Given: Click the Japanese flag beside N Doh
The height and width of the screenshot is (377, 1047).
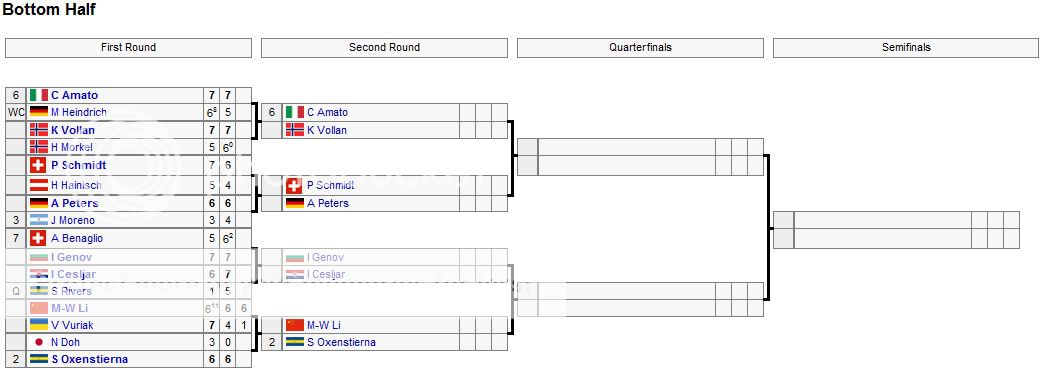Looking at the screenshot, I should [39, 342].
